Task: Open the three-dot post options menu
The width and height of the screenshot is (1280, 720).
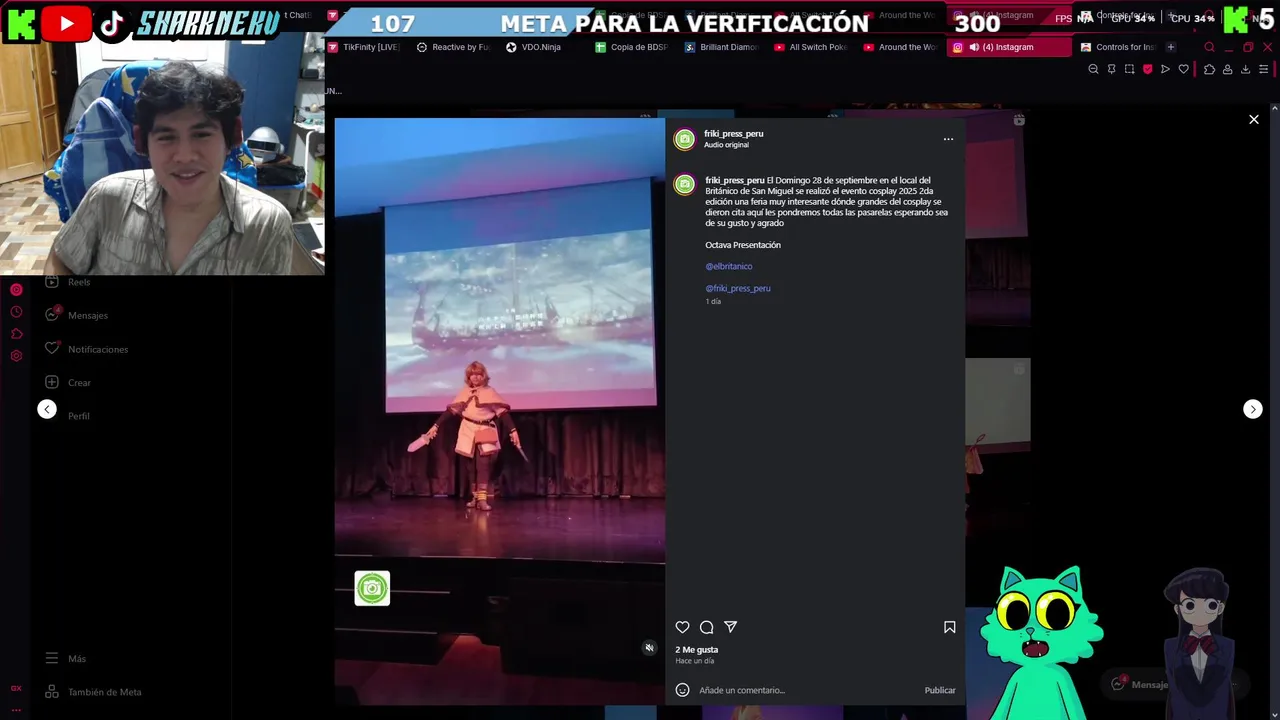Action: [948, 139]
